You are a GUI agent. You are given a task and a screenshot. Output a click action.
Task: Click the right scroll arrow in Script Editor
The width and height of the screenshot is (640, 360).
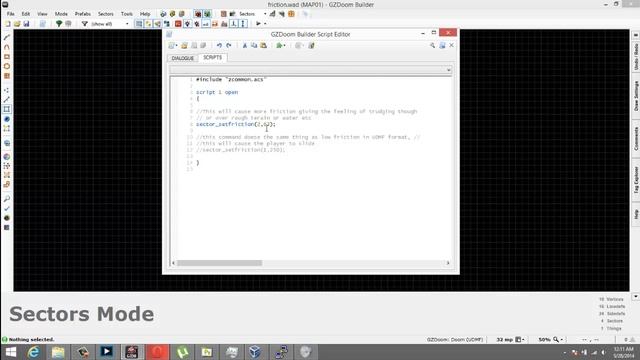pos(448,263)
